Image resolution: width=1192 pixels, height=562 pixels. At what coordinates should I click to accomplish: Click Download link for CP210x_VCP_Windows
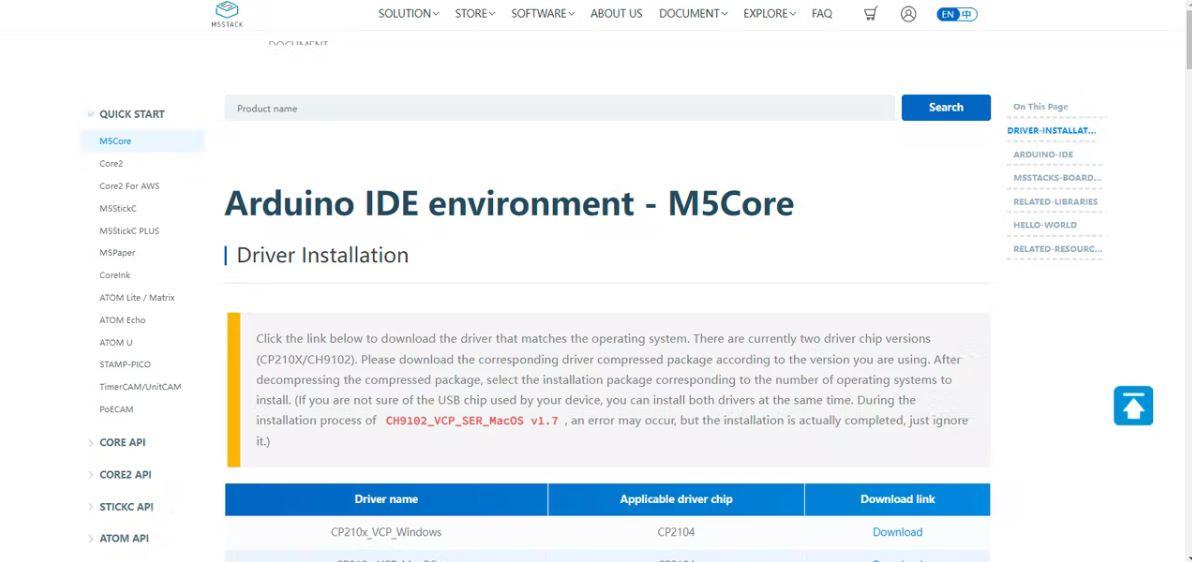(x=897, y=532)
